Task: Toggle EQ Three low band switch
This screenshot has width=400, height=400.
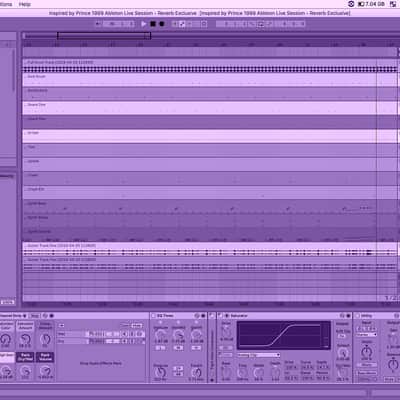Action: pyautogui.click(x=160, y=348)
